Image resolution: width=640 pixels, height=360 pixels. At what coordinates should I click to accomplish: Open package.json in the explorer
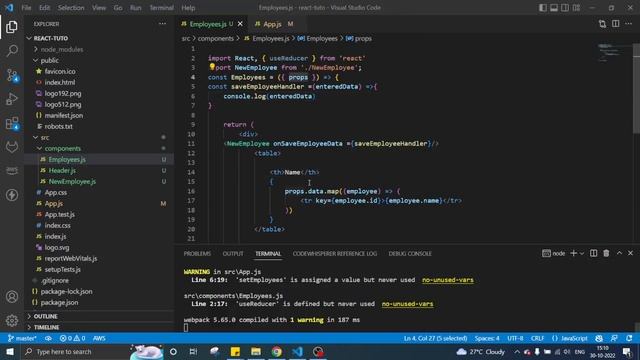click(x=59, y=302)
